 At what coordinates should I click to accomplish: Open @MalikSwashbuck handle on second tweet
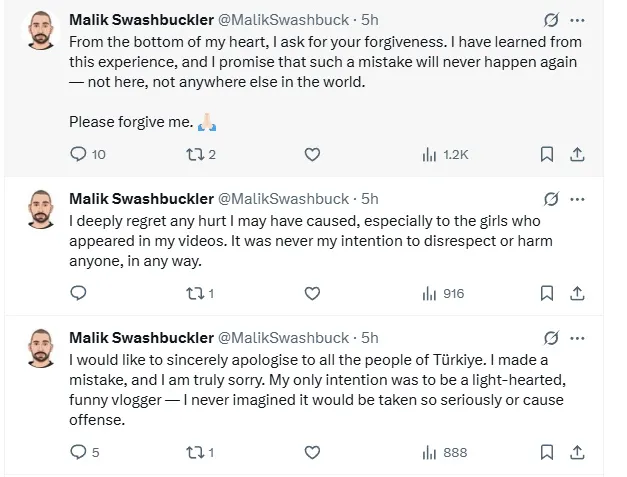coord(285,199)
